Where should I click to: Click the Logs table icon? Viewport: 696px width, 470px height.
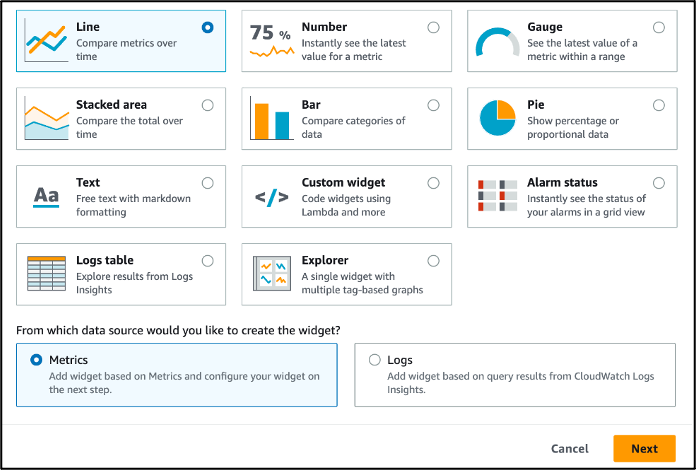tap(46, 275)
